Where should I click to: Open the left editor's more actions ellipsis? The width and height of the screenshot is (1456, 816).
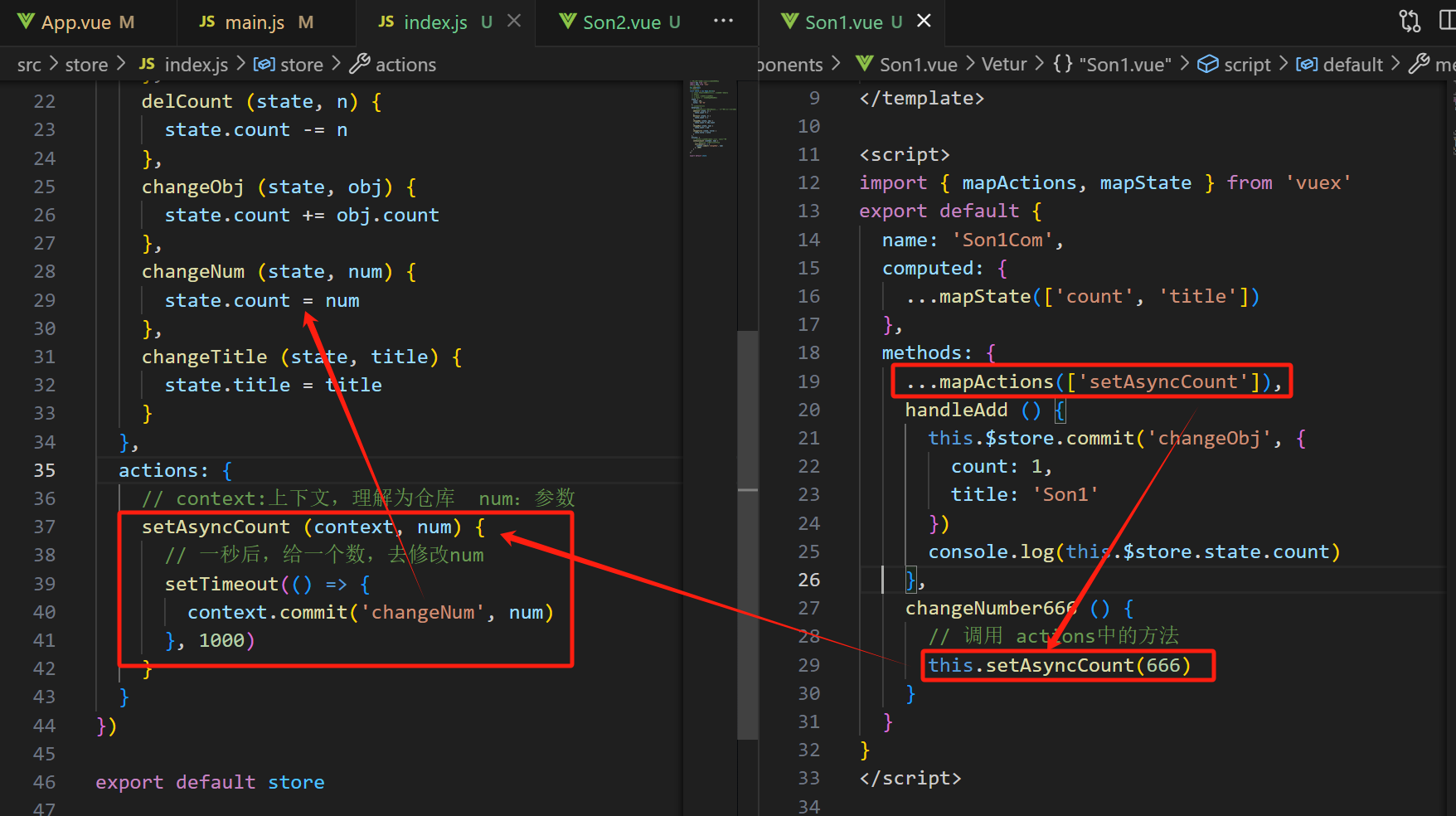tap(723, 21)
